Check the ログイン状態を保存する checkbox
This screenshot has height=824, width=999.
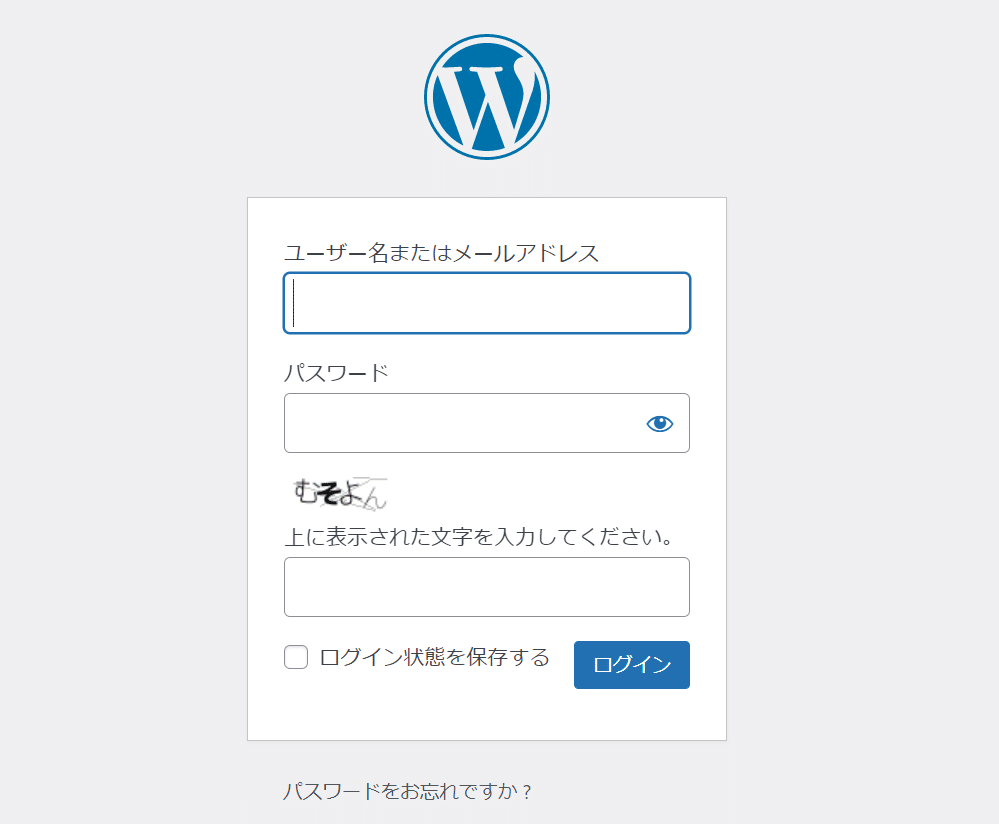(x=296, y=656)
